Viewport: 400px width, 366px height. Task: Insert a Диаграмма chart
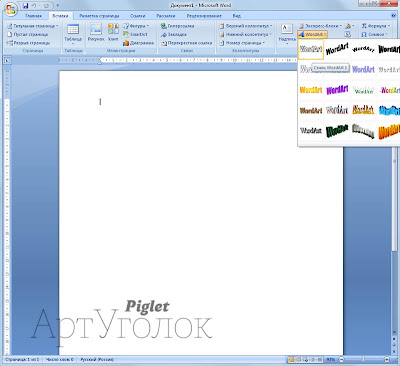click(x=138, y=43)
